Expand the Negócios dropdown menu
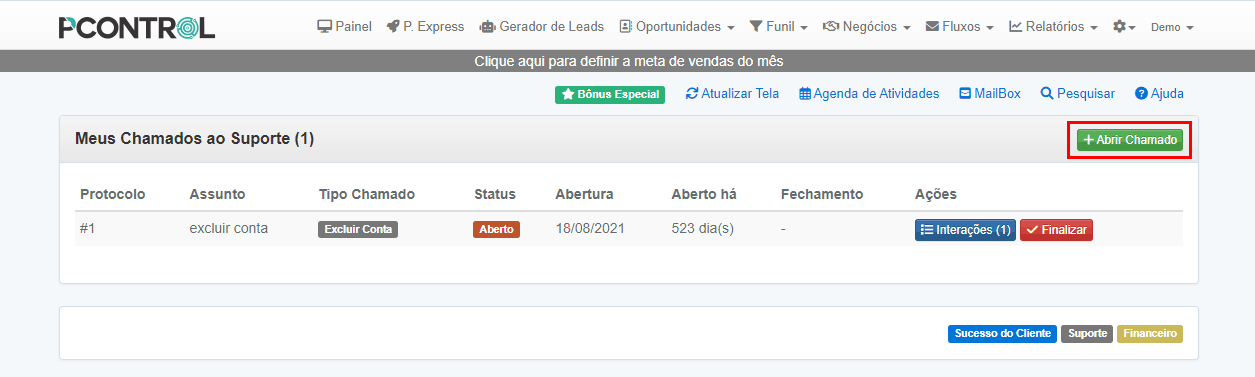 pos(866,27)
